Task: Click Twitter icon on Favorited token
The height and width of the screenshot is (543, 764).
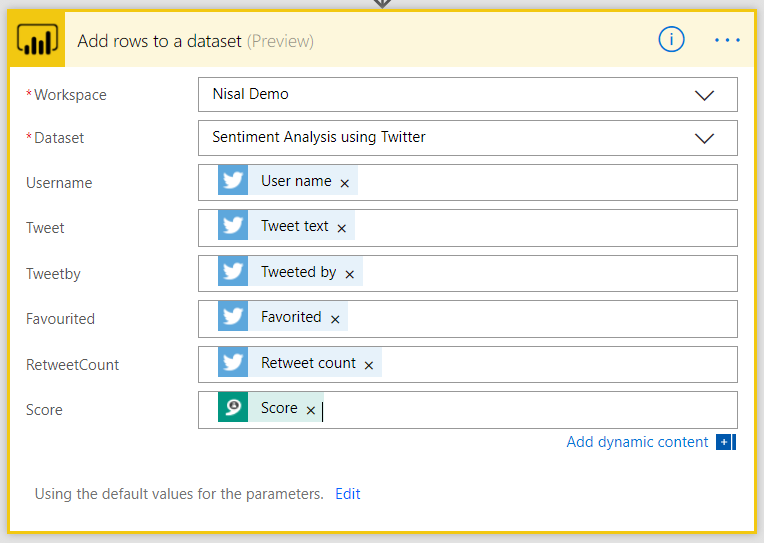Action: (x=233, y=316)
